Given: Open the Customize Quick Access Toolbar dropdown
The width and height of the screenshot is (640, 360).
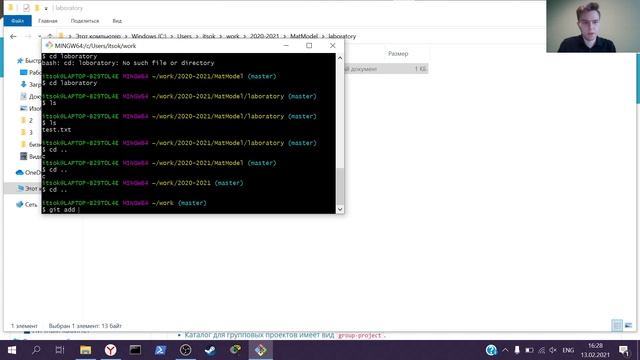Looking at the screenshot, I should pos(46,8).
